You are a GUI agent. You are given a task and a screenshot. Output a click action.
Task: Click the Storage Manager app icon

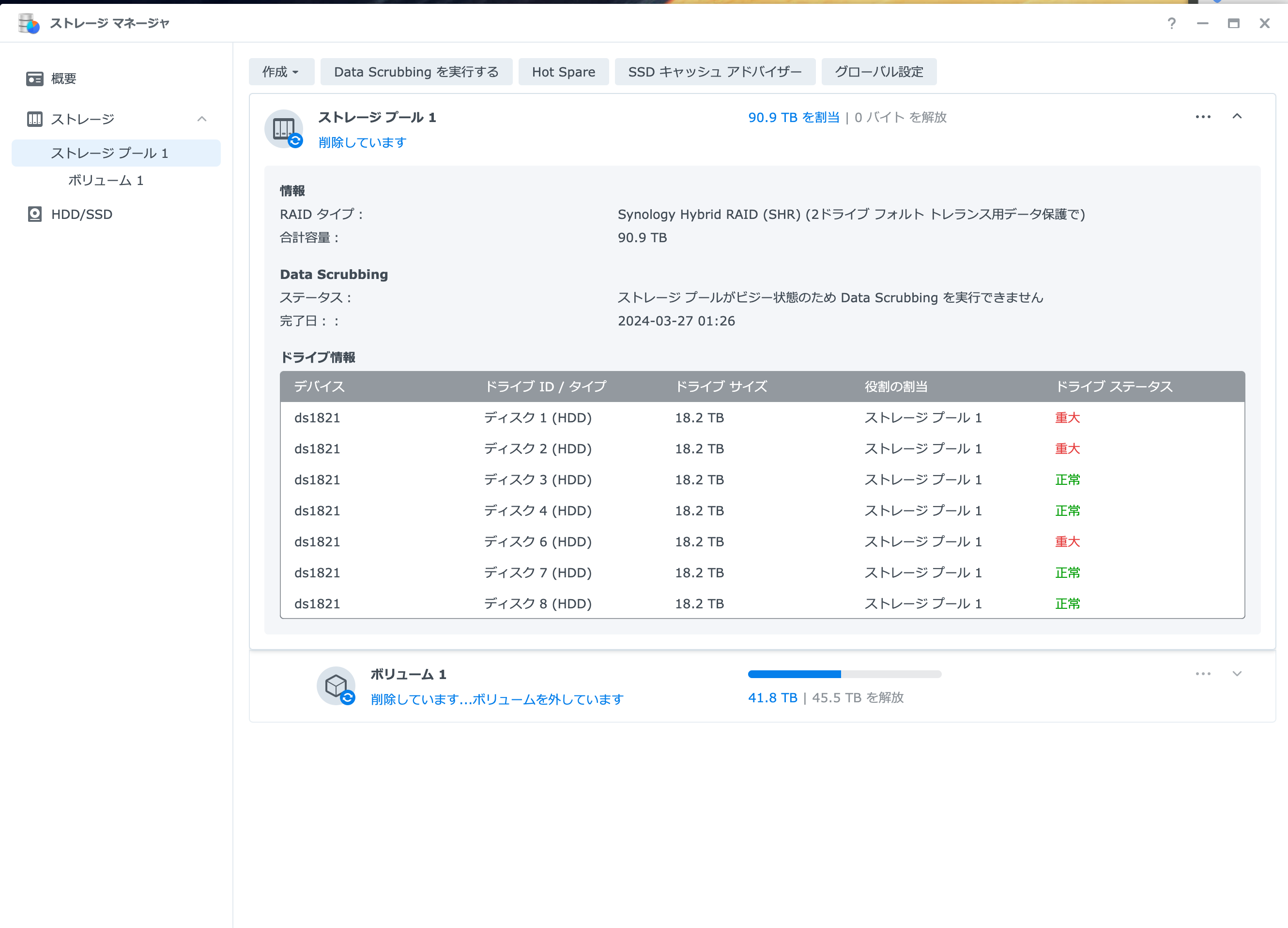point(29,23)
